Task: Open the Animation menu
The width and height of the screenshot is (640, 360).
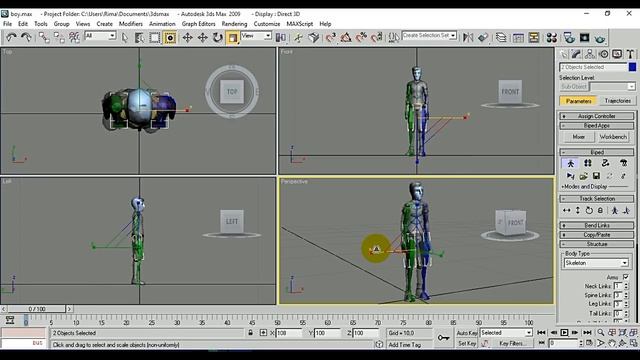Action: [x=162, y=24]
